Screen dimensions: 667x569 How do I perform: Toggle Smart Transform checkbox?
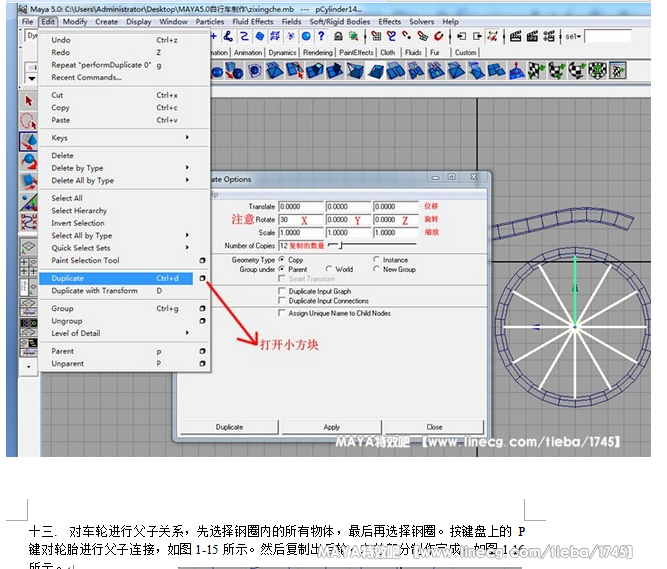click(x=281, y=279)
